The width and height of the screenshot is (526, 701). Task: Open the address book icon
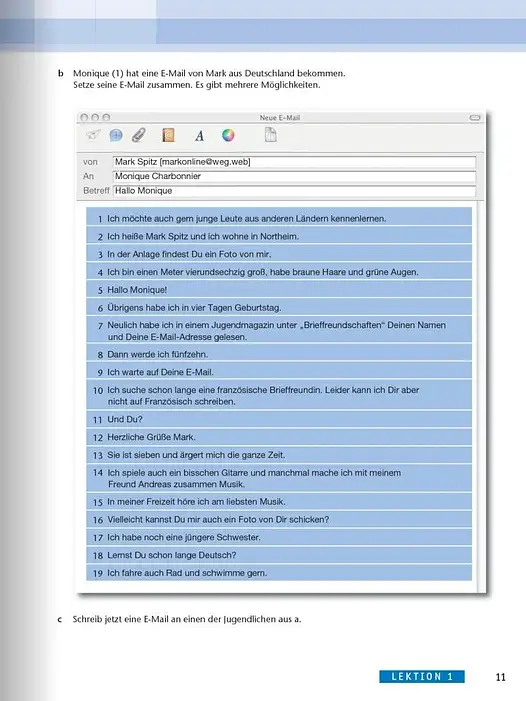pos(168,135)
